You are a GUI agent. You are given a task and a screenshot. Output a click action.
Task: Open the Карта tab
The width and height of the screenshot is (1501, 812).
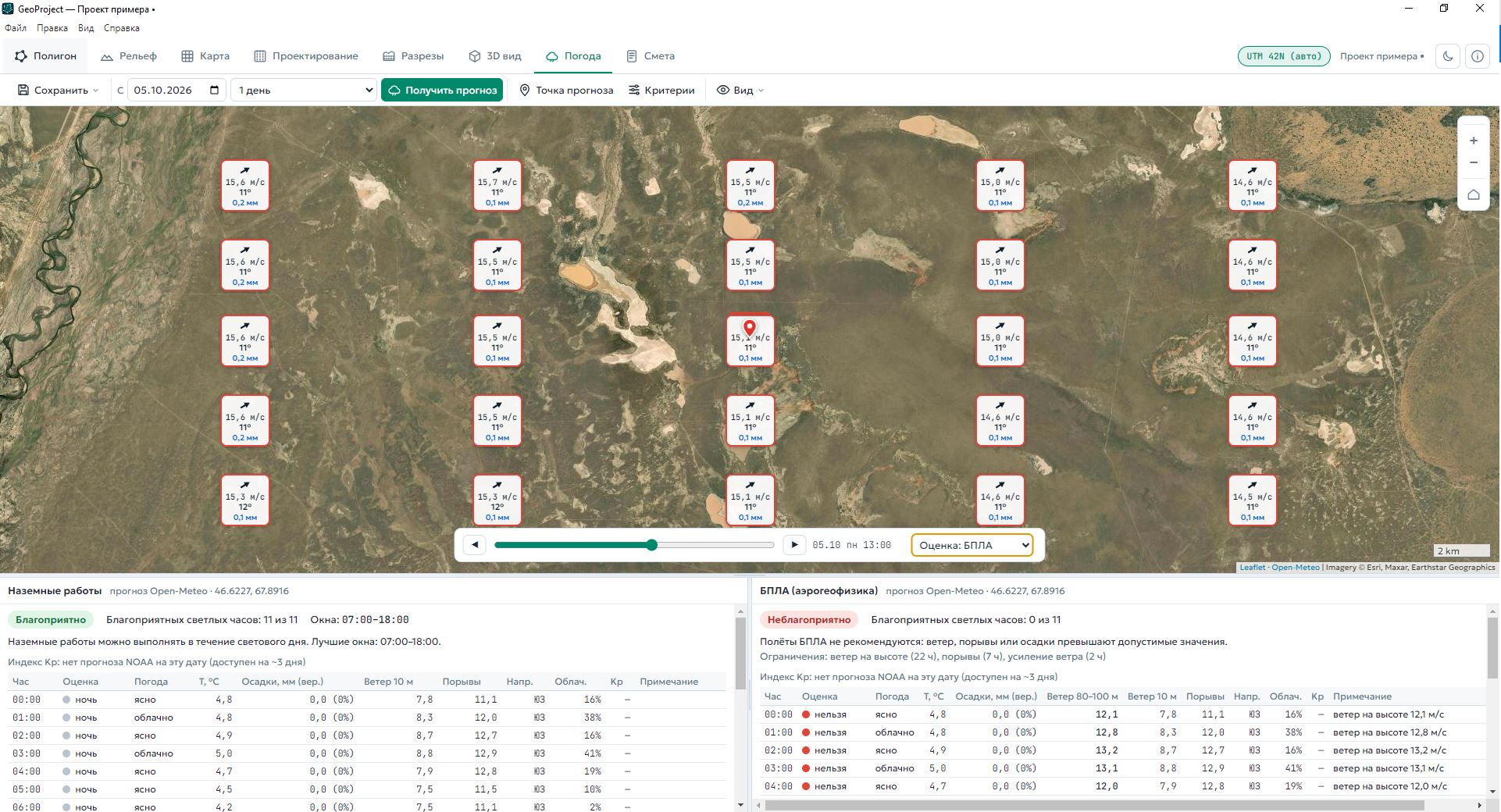pyautogui.click(x=205, y=56)
